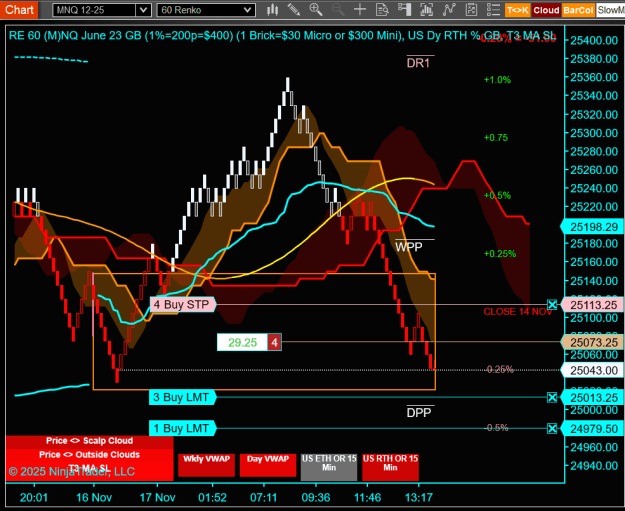Cancel the 1 Buy LMT order X
Image resolution: width=625 pixels, height=511 pixels.
point(552,428)
